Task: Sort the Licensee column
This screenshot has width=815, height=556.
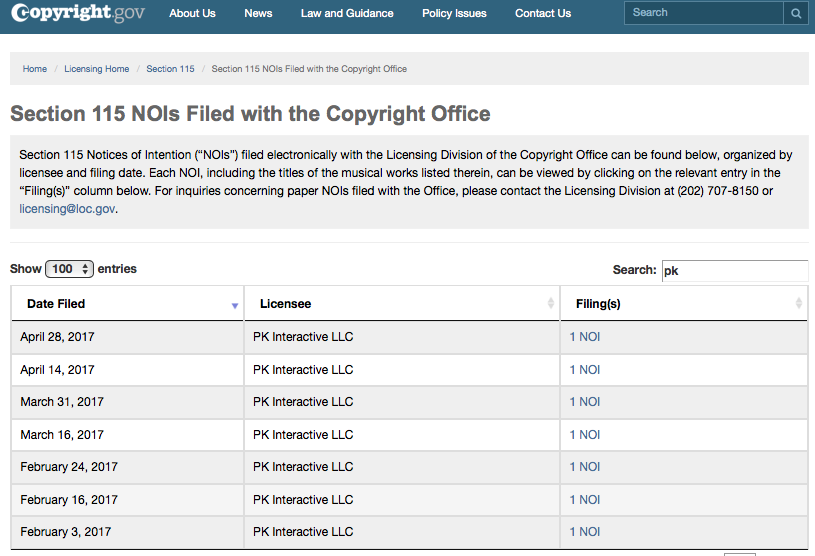Action: click(550, 304)
